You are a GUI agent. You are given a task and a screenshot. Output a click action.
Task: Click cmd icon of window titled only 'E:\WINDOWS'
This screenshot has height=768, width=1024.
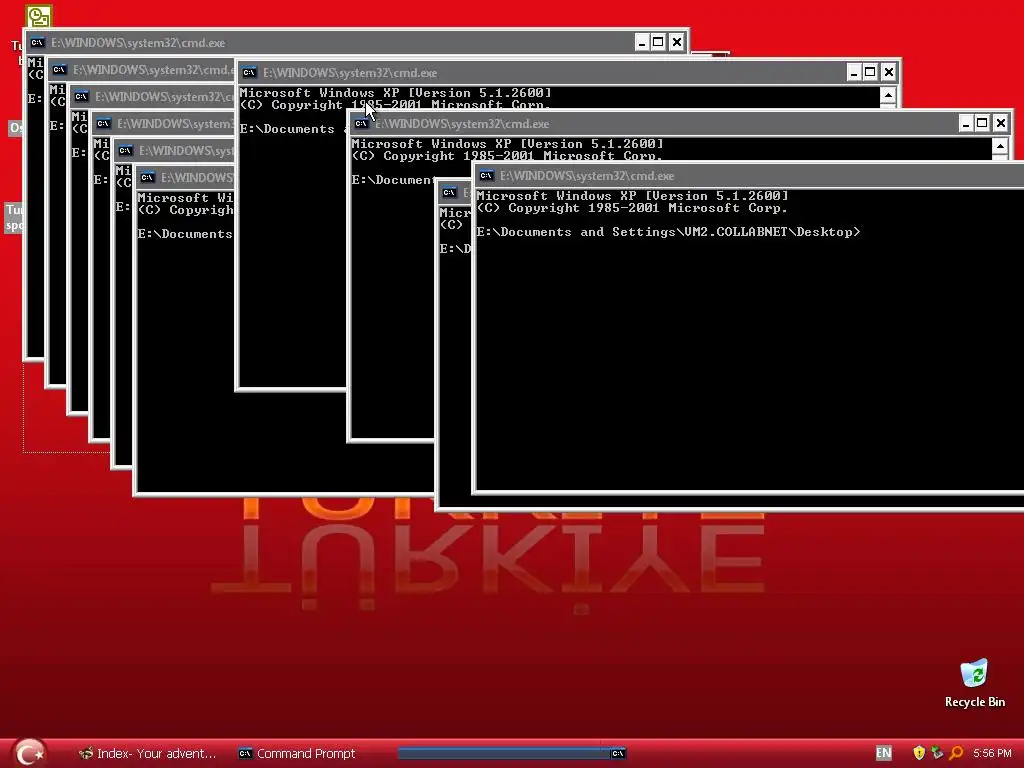[x=147, y=178]
